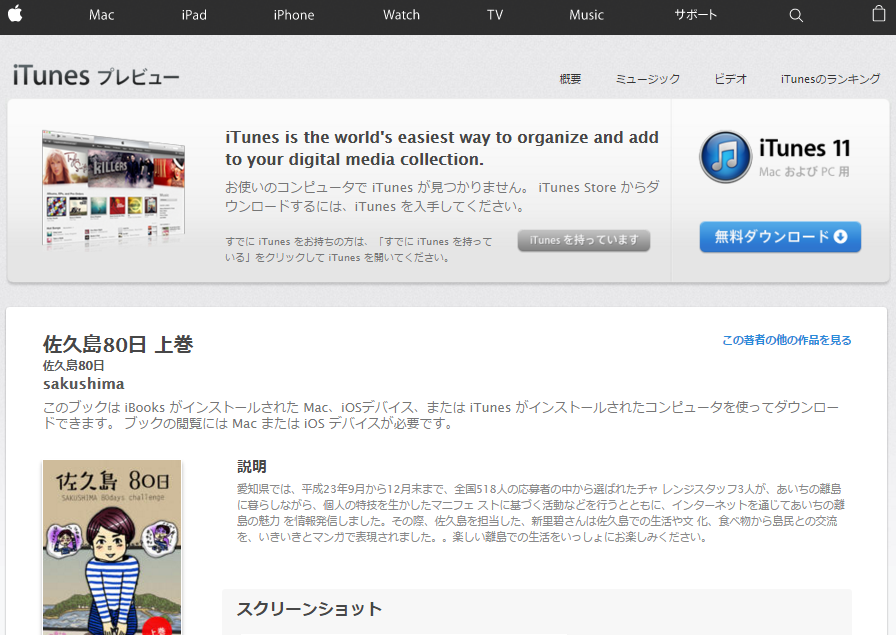
Task: Click the Apple logo icon
Action: pyautogui.click(x=15, y=14)
